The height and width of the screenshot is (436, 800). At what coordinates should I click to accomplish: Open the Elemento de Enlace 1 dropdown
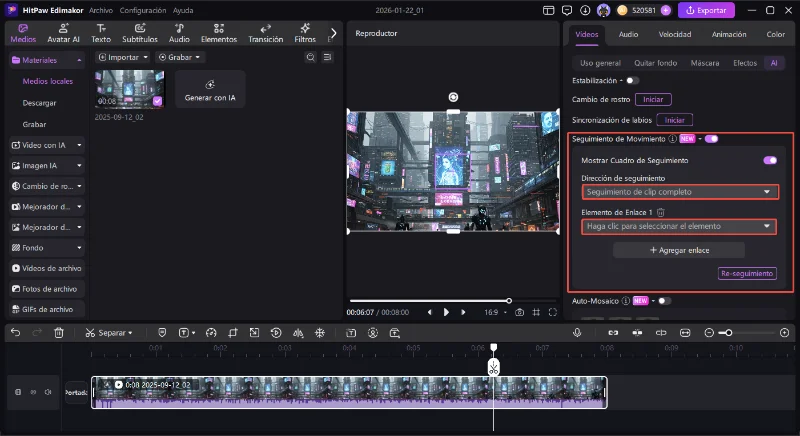(x=679, y=227)
